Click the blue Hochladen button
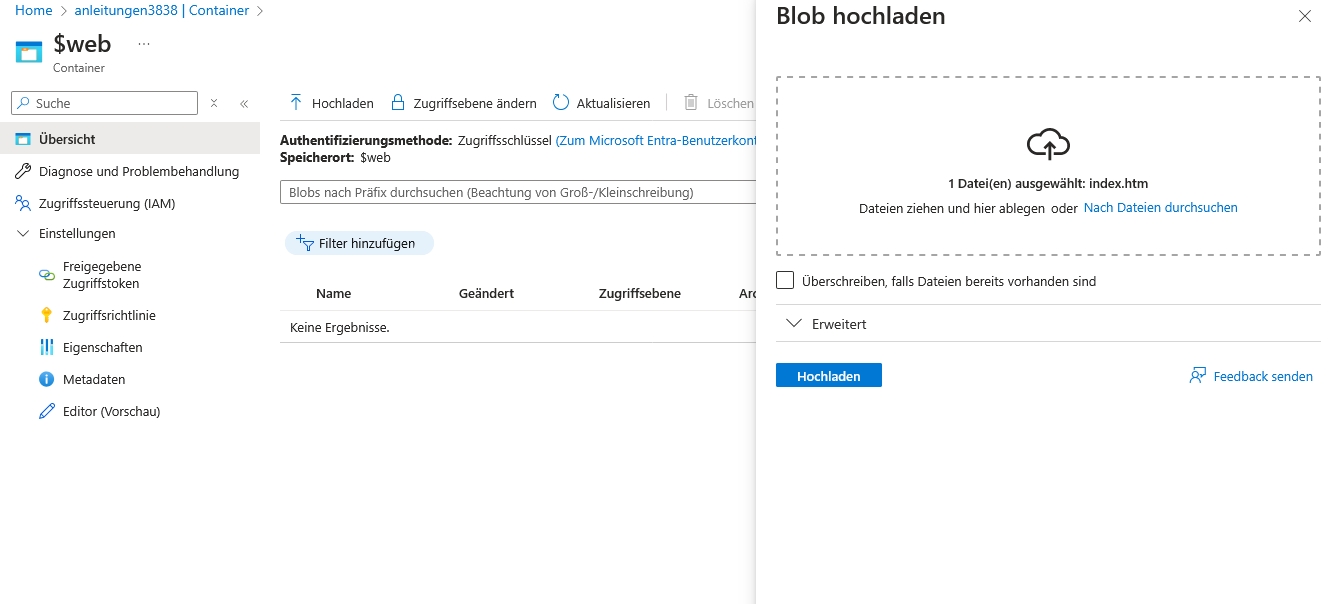Image resolution: width=1341 pixels, height=604 pixels. click(x=828, y=376)
